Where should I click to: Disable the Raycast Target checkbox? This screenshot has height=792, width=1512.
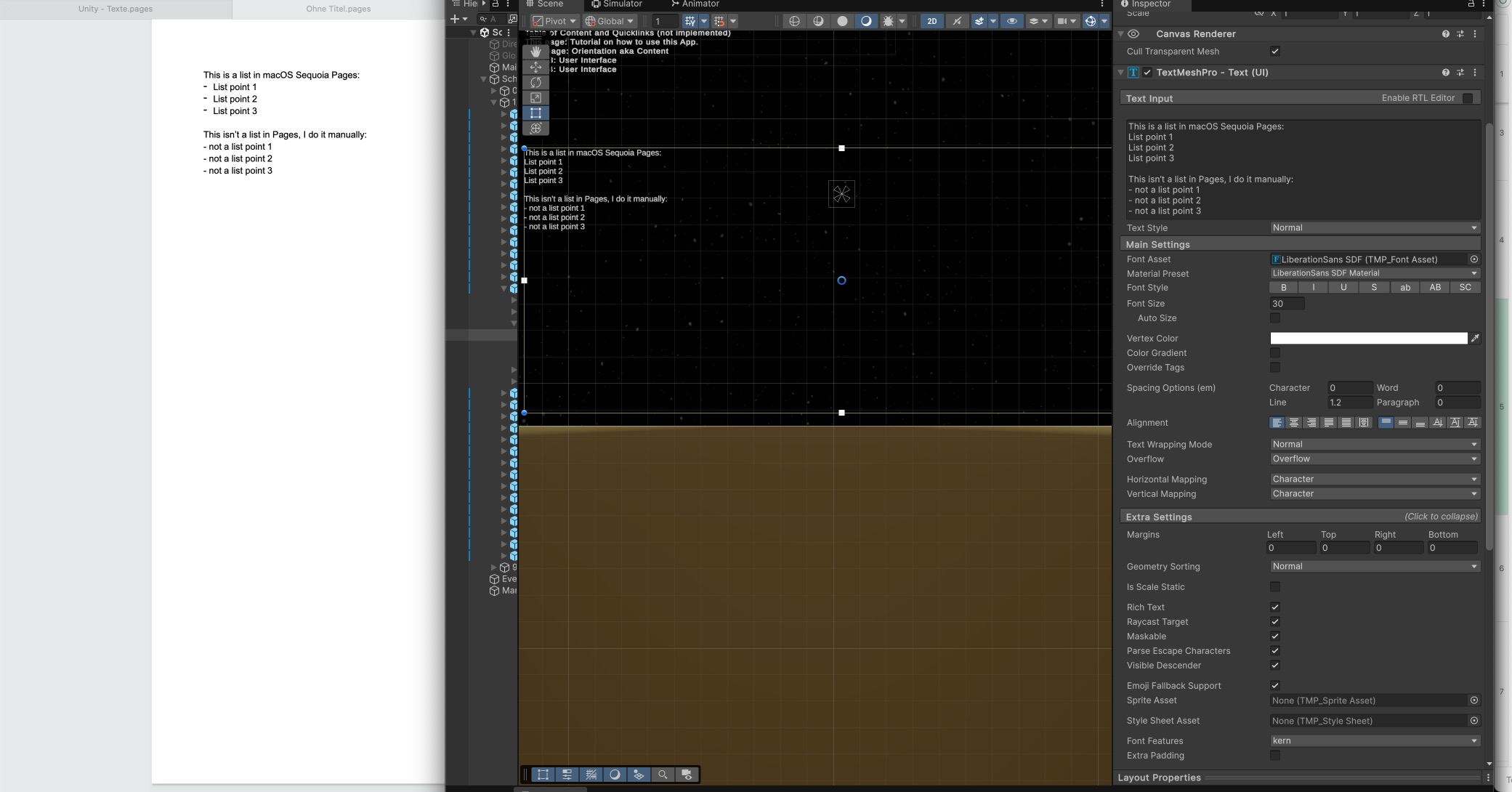pyautogui.click(x=1275, y=621)
